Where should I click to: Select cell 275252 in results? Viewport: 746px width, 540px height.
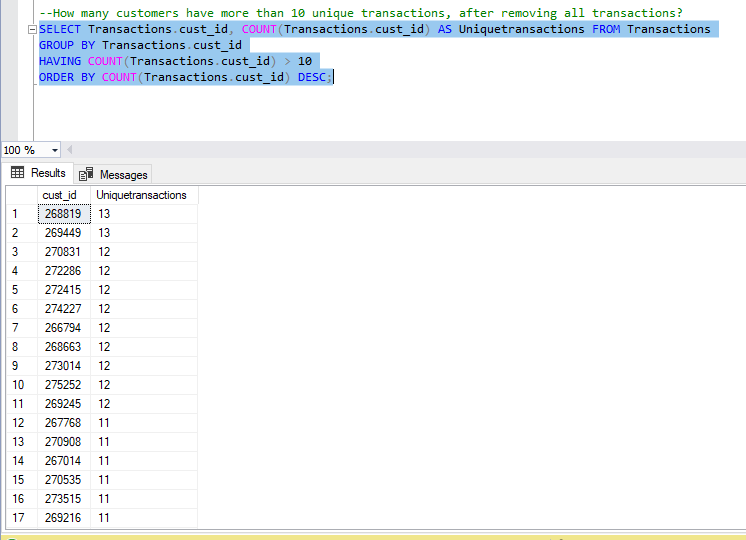pyautogui.click(x=64, y=385)
